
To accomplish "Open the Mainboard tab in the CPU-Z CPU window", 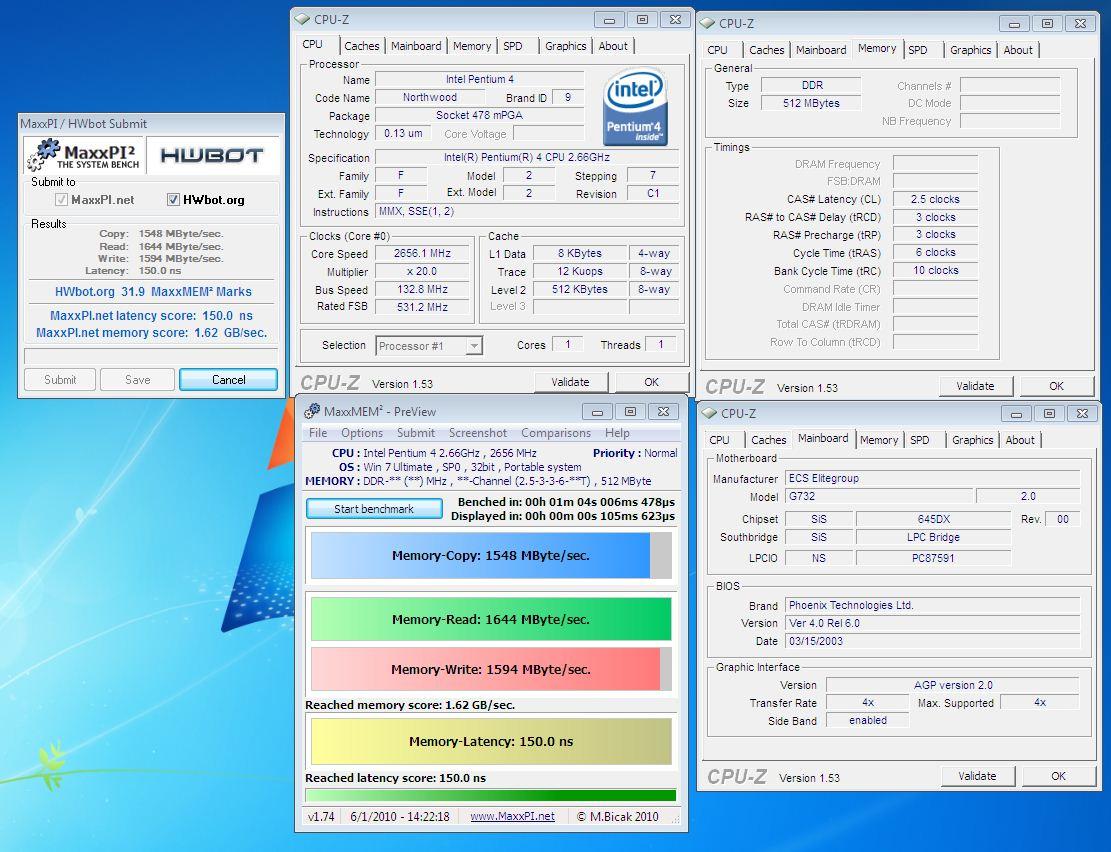I will [x=416, y=46].
